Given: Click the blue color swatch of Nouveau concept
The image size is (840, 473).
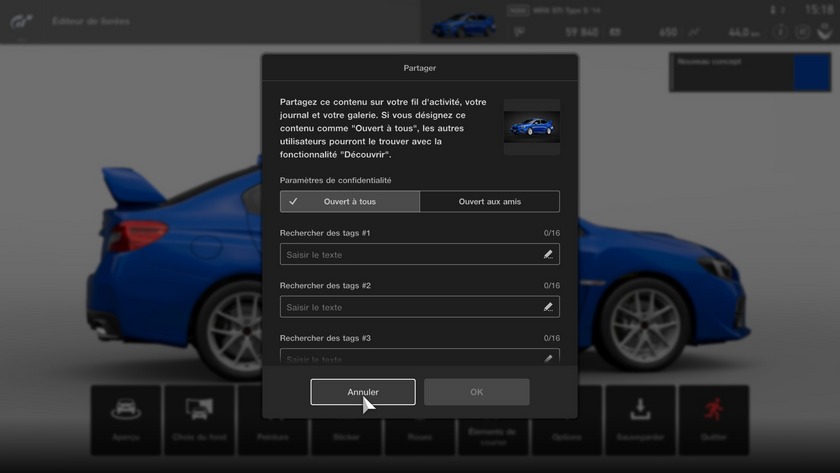Looking at the screenshot, I should coord(811,74).
